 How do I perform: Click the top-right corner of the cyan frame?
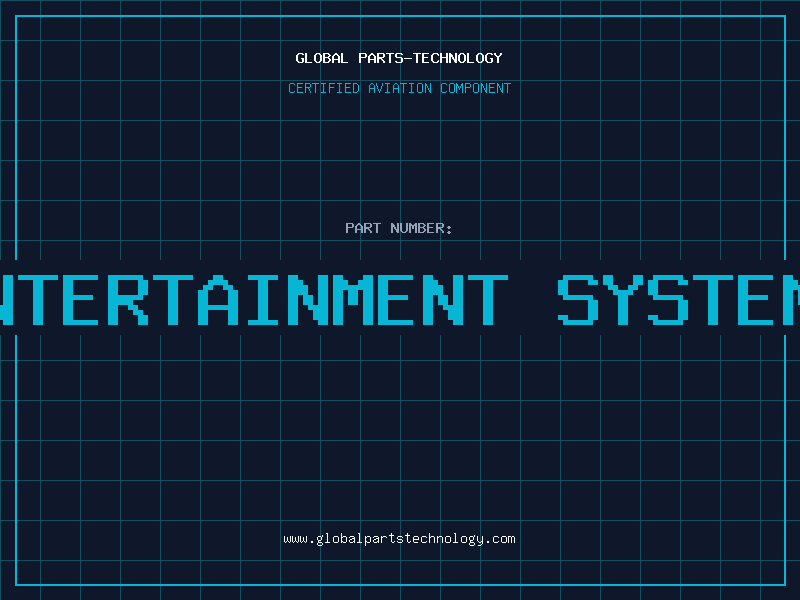click(x=785, y=15)
